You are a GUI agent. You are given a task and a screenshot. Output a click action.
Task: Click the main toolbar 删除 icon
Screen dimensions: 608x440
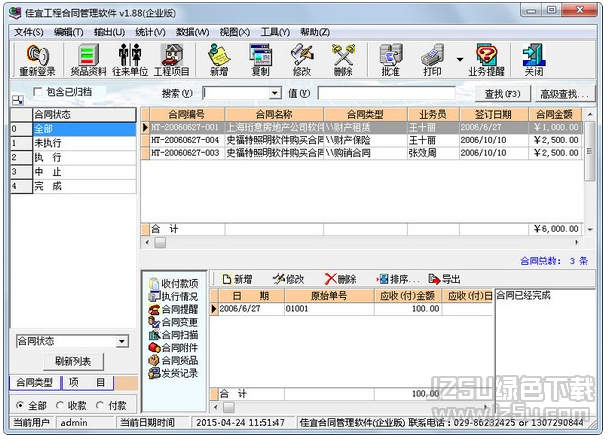tap(343, 60)
